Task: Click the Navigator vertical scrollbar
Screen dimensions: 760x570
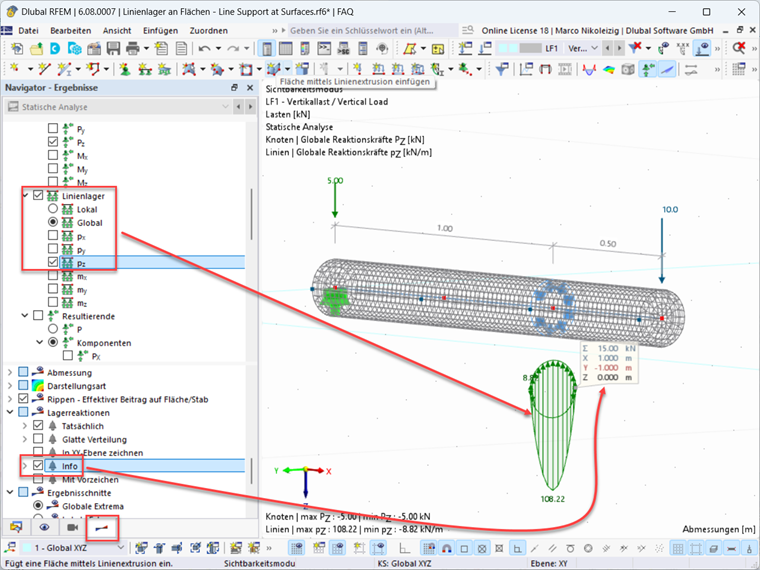Action: pyautogui.click(x=251, y=213)
